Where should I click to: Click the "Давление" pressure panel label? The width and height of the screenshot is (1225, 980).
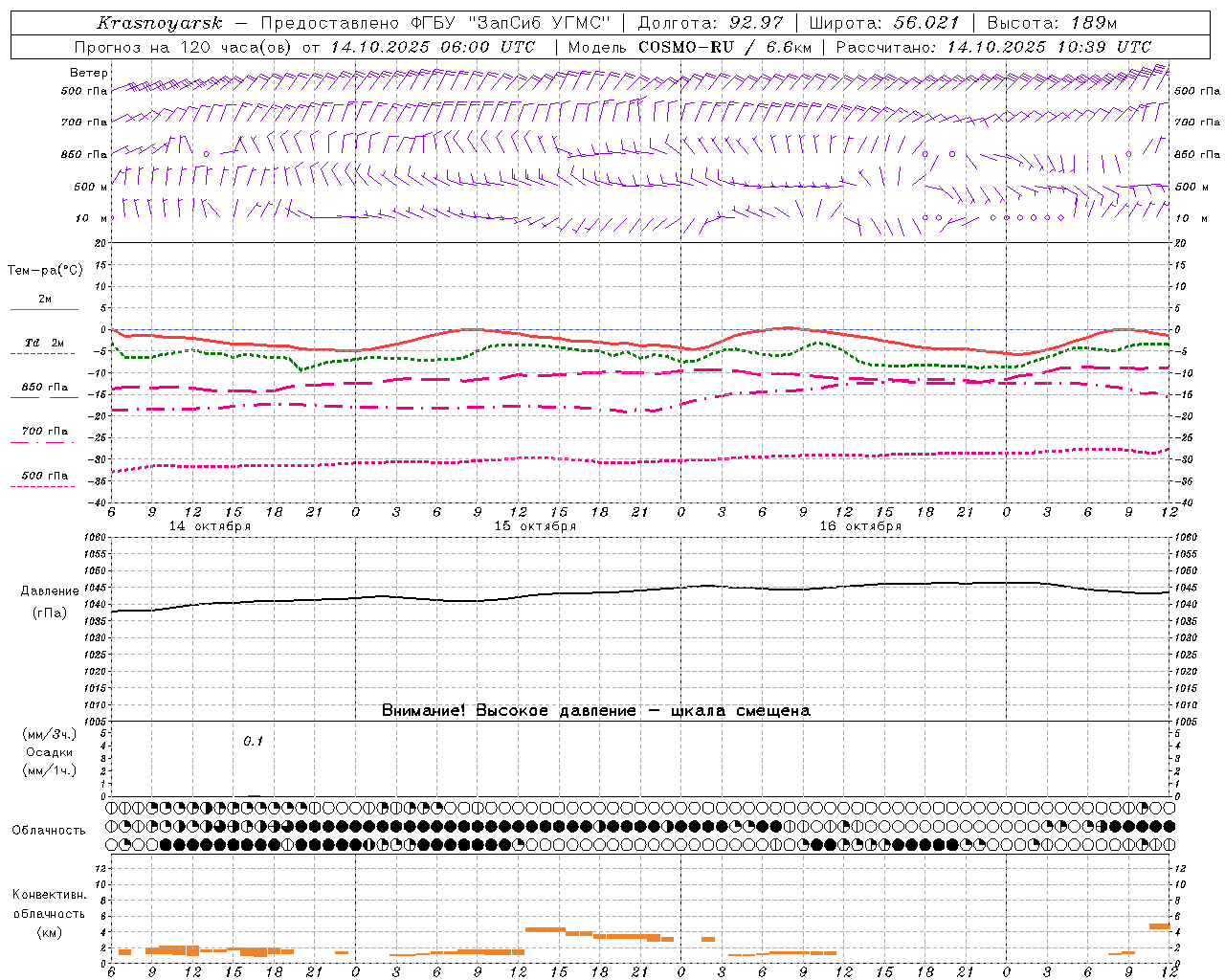point(50,591)
